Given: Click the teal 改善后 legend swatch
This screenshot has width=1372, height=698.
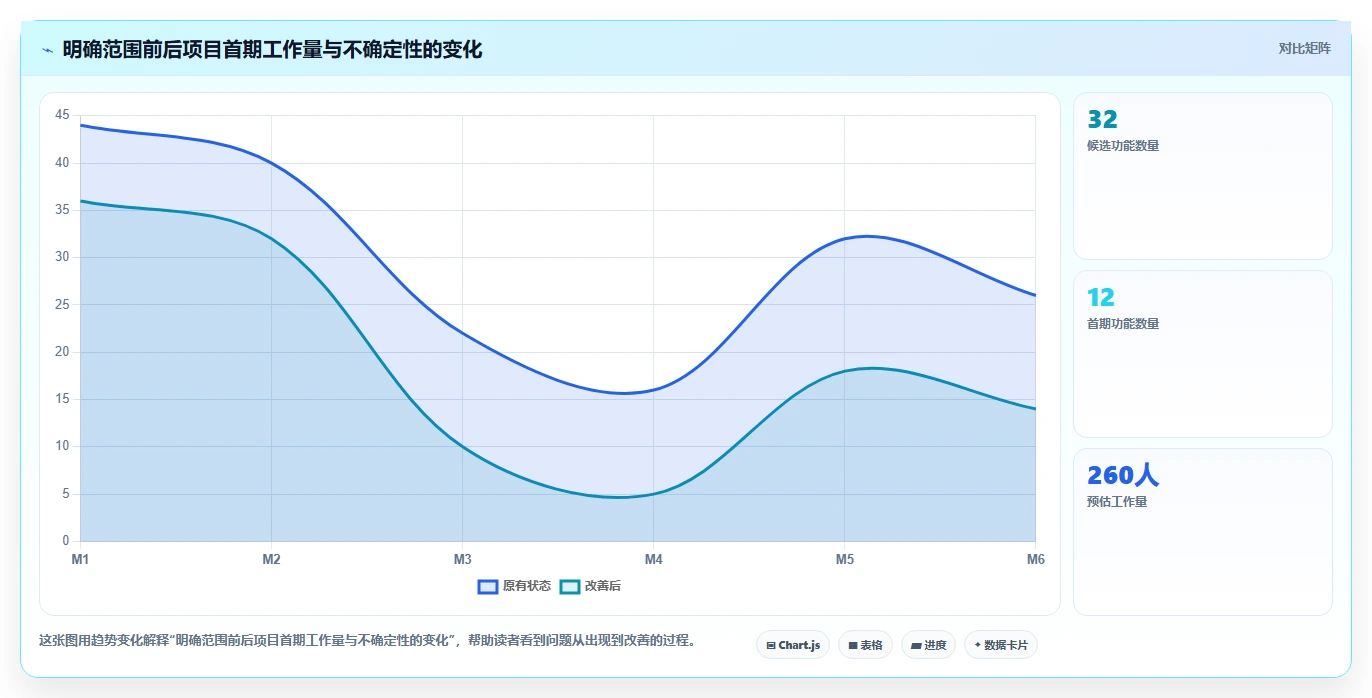Looking at the screenshot, I should pos(569,586).
